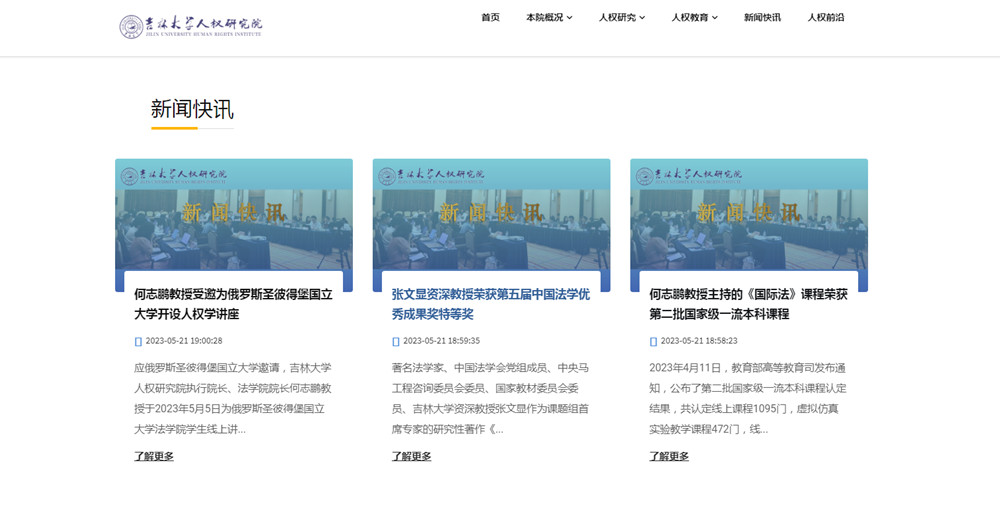
Task: Click the date icon on the first article
Action: coord(139,341)
